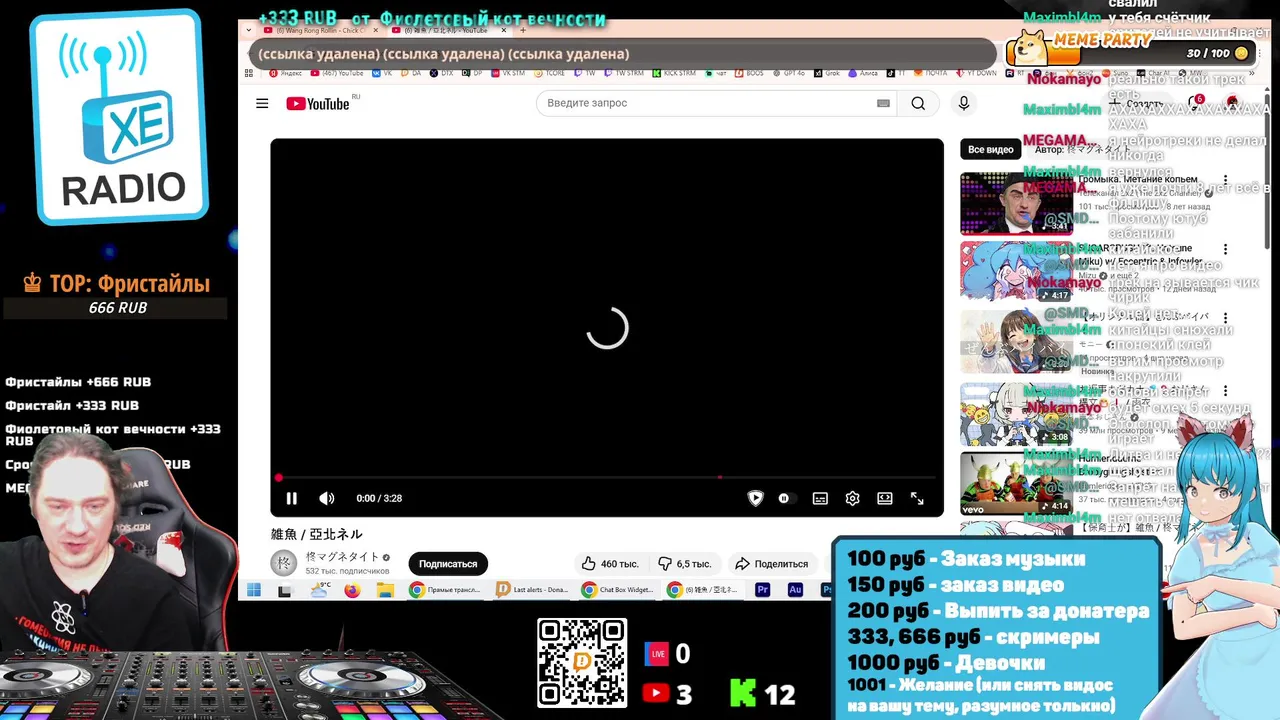Close the Wang Rong Rollin browser tab
Viewport: 1280px width, 720px height.
pos(378,31)
